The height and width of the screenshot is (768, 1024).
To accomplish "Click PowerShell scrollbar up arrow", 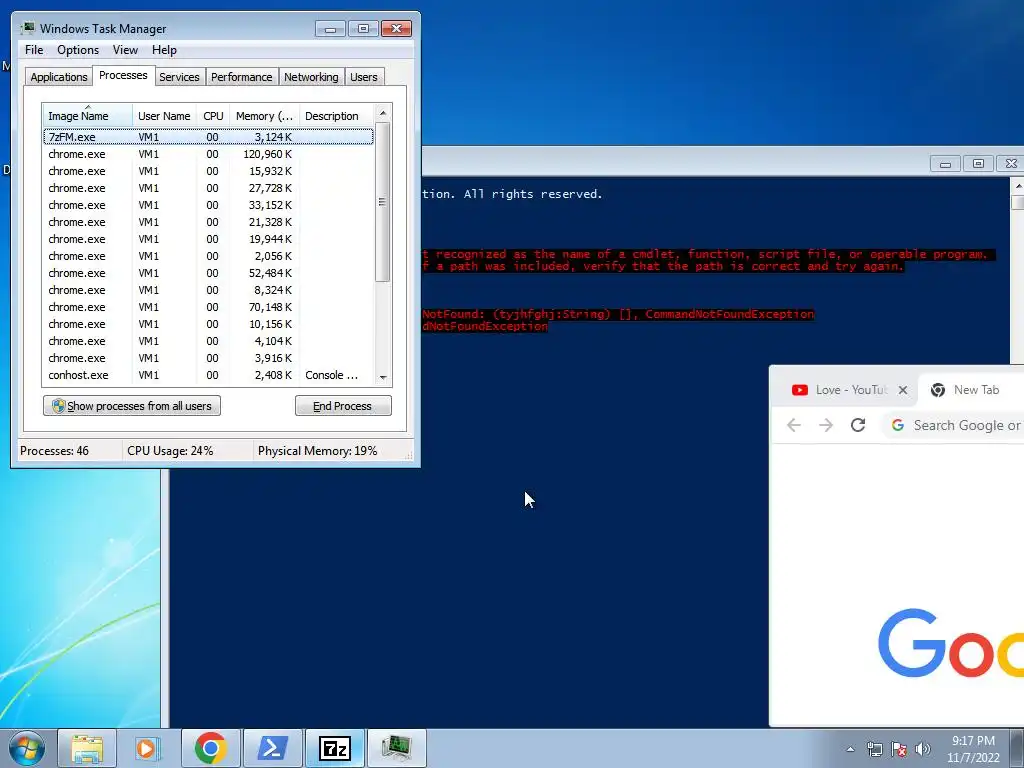I will click(x=1017, y=186).
